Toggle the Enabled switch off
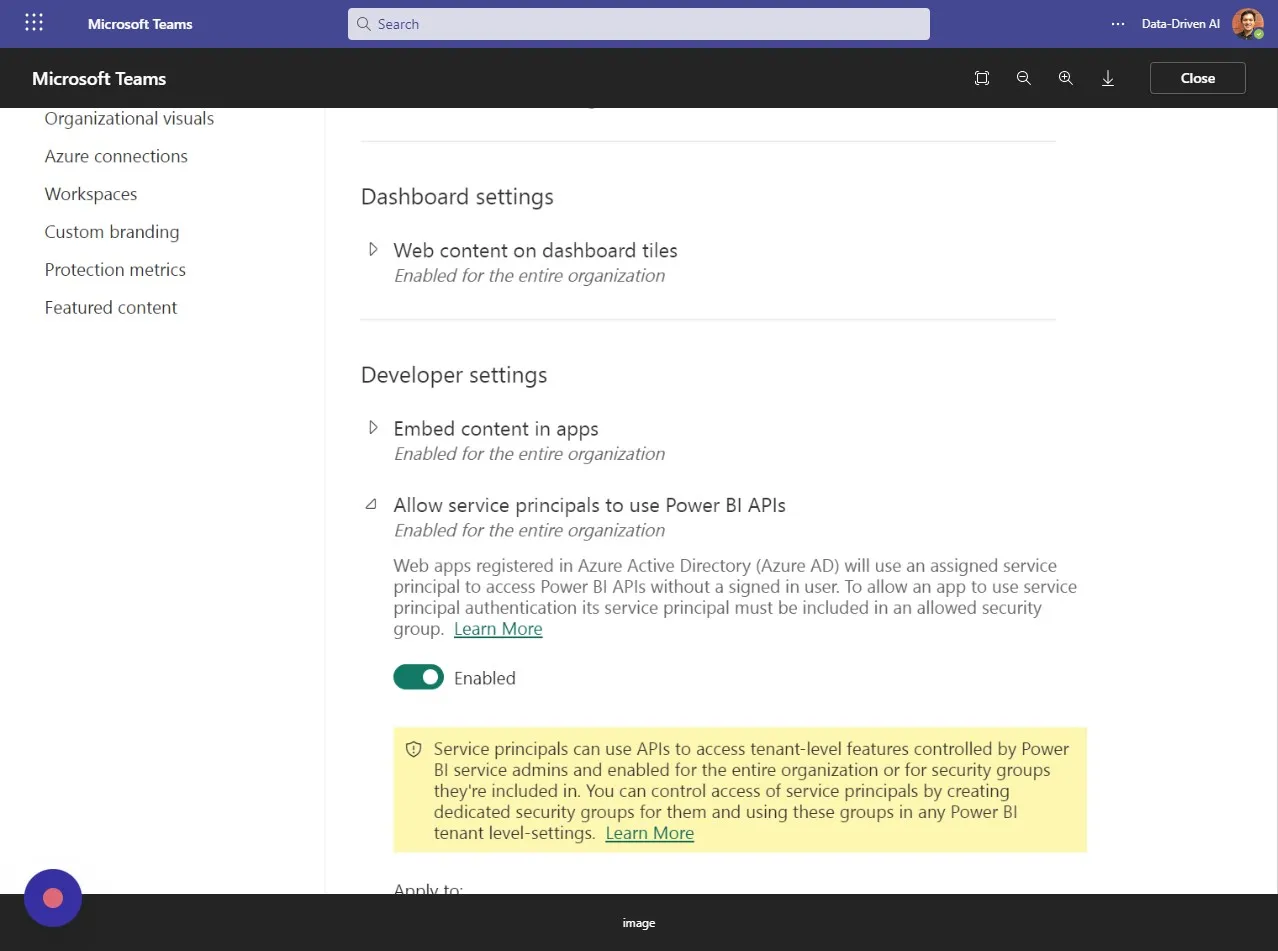Screen dimensions: 1278x951 (x=418, y=677)
